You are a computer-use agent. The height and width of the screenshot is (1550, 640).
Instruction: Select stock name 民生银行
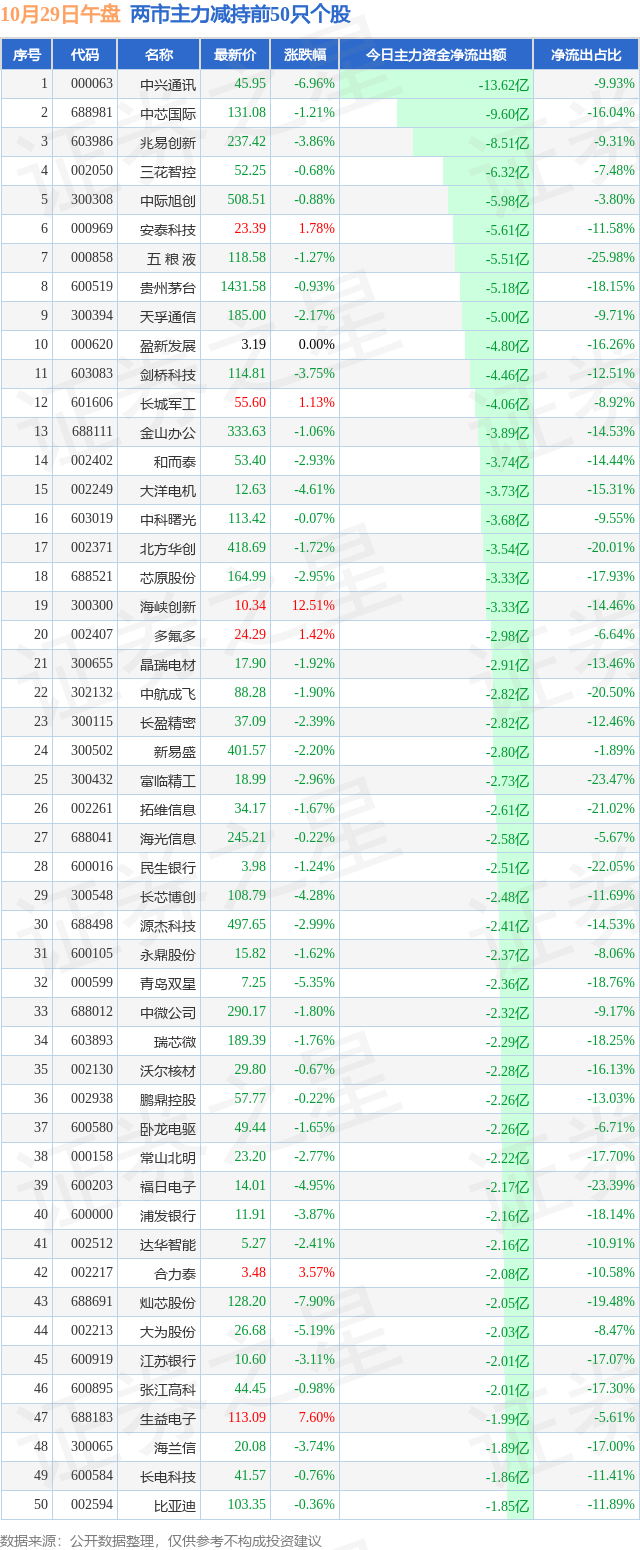(168, 867)
